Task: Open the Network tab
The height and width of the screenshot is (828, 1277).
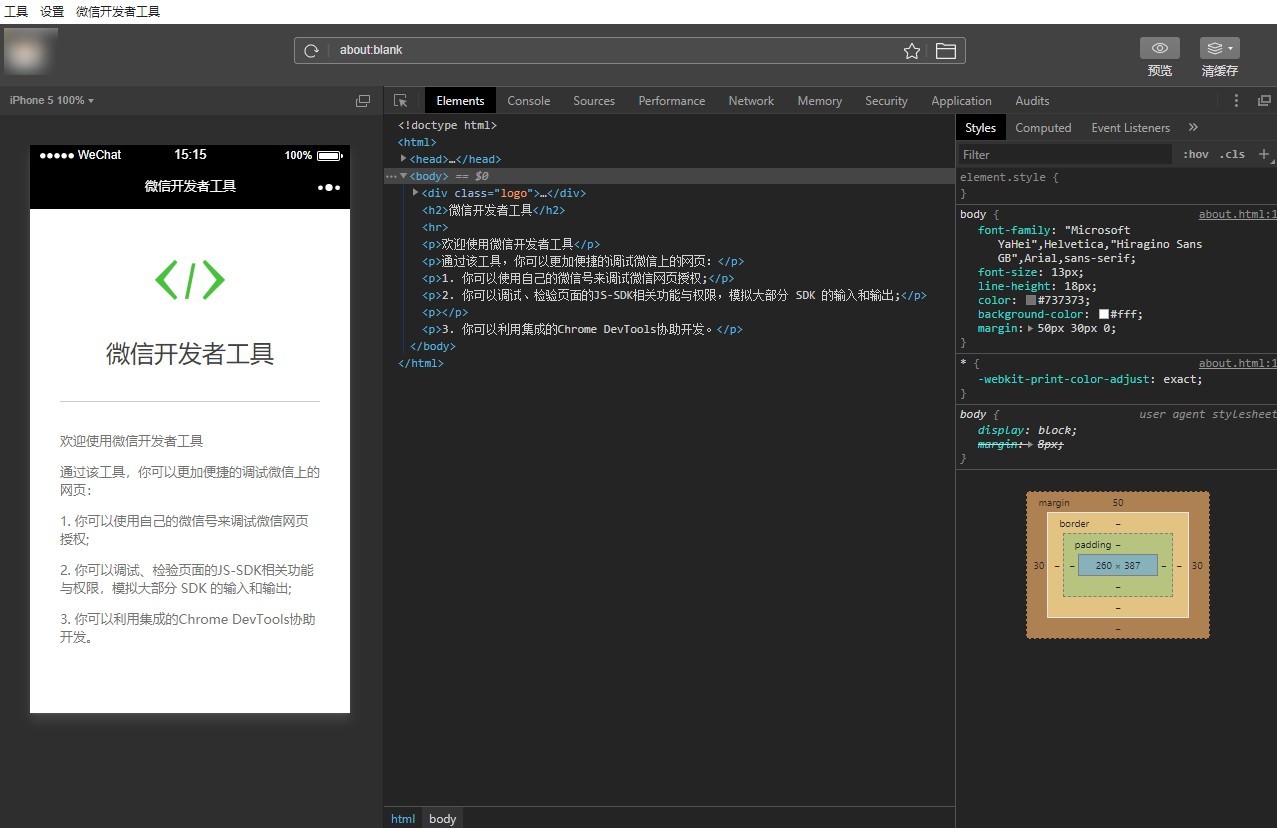Action: pos(750,101)
